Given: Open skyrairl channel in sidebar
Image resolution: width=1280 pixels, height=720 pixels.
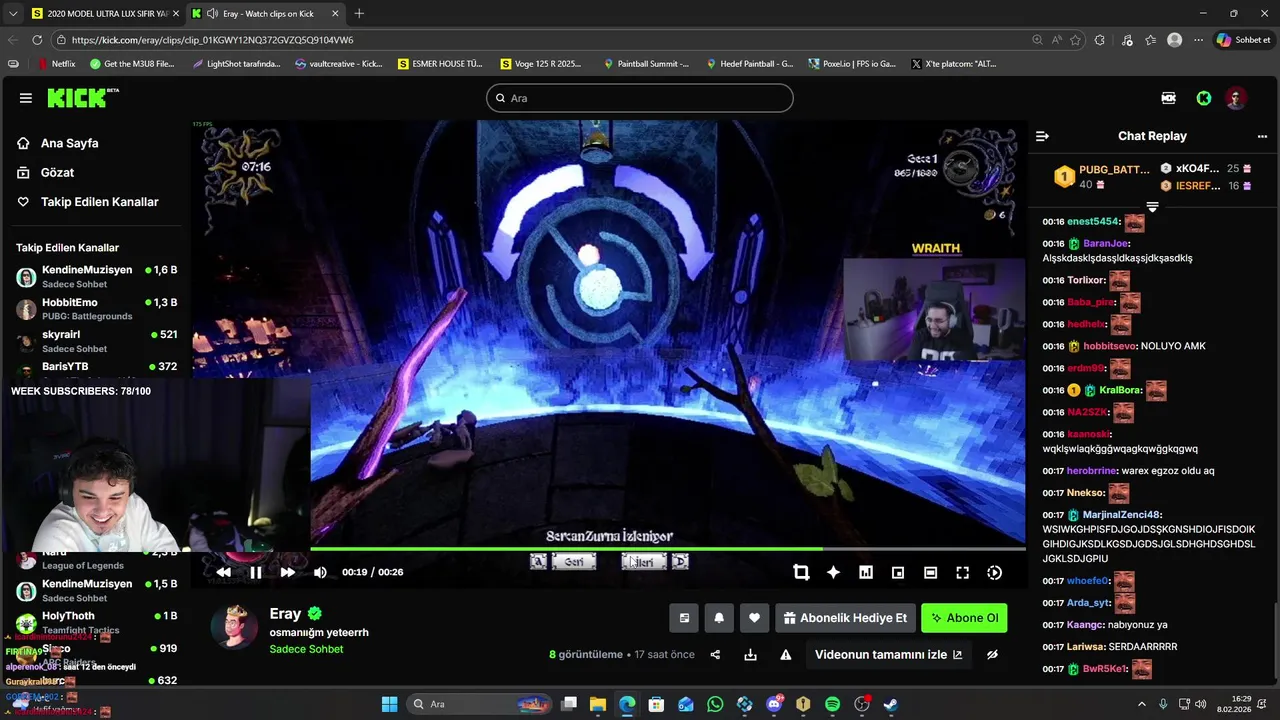Looking at the screenshot, I should (96, 341).
